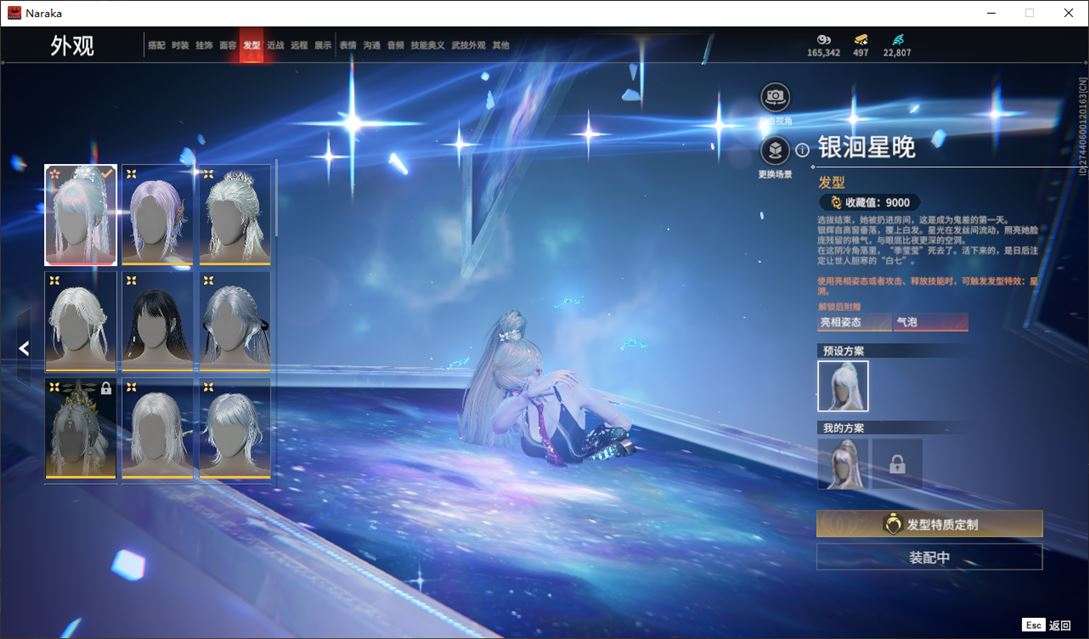This screenshot has width=1089, height=639.
Task: Click the ring icon on 发型特质定制 button
Action: tap(892, 524)
